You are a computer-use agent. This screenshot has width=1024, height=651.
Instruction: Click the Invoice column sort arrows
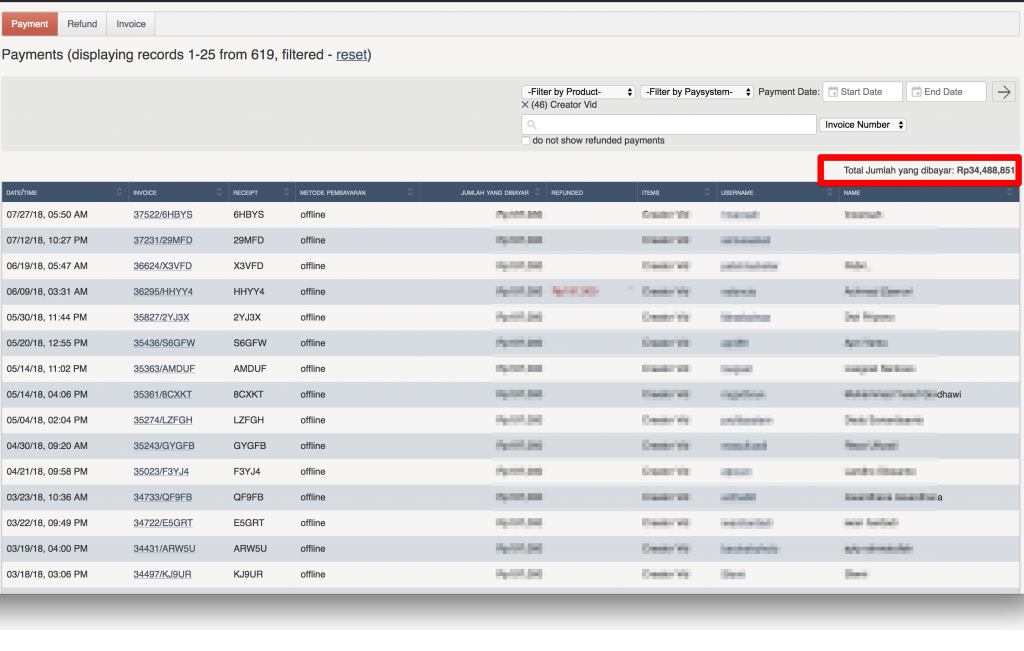(x=219, y=192)
